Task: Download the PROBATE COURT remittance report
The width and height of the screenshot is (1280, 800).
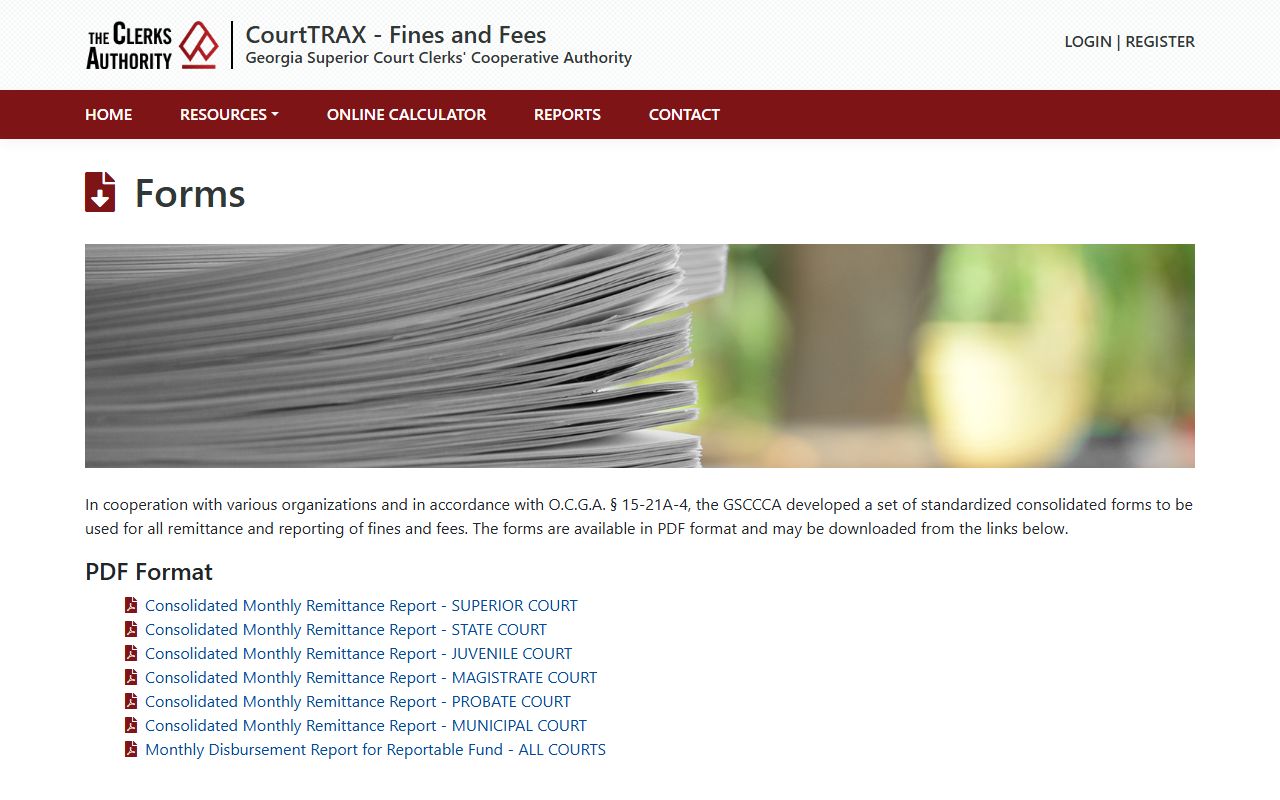Action: click(358, 701)
